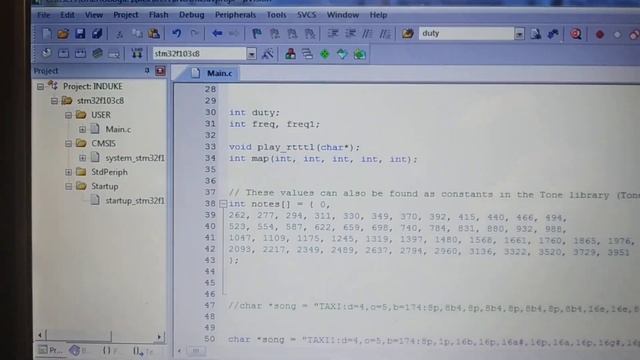Indent the selected lines icon
640x360 pixels.
coord(333,33)
